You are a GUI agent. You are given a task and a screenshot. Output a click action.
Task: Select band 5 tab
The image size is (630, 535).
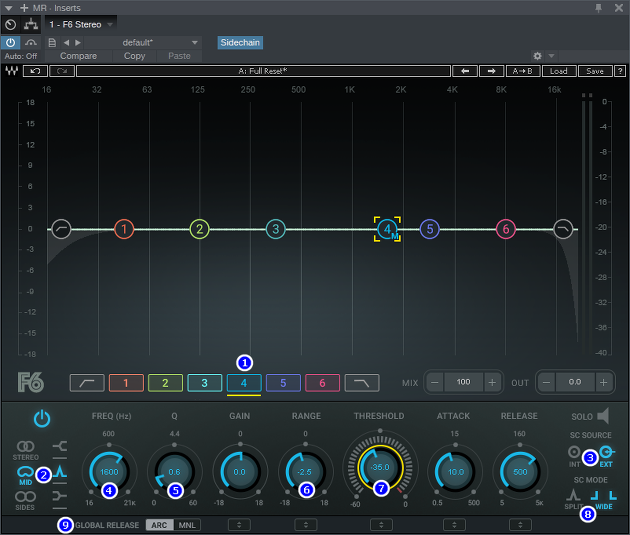pos(283,383)
